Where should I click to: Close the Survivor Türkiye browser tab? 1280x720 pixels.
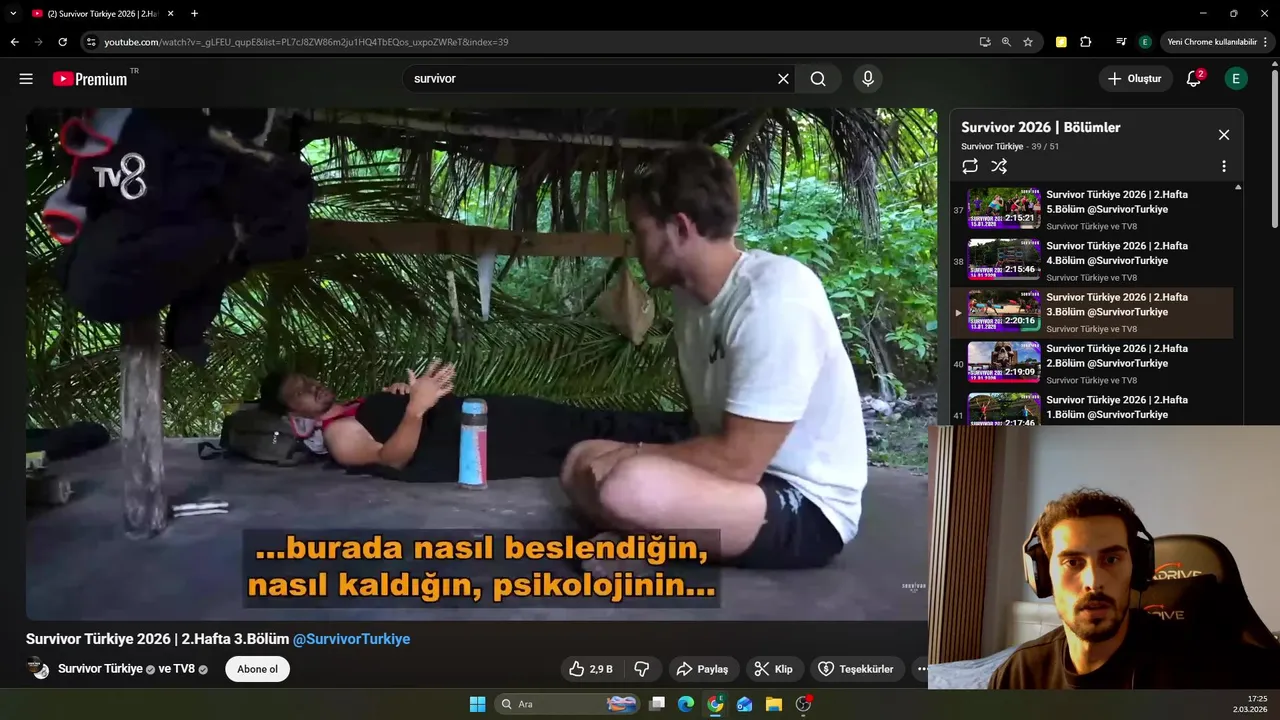pyautogui.click(x=171, y=14)
